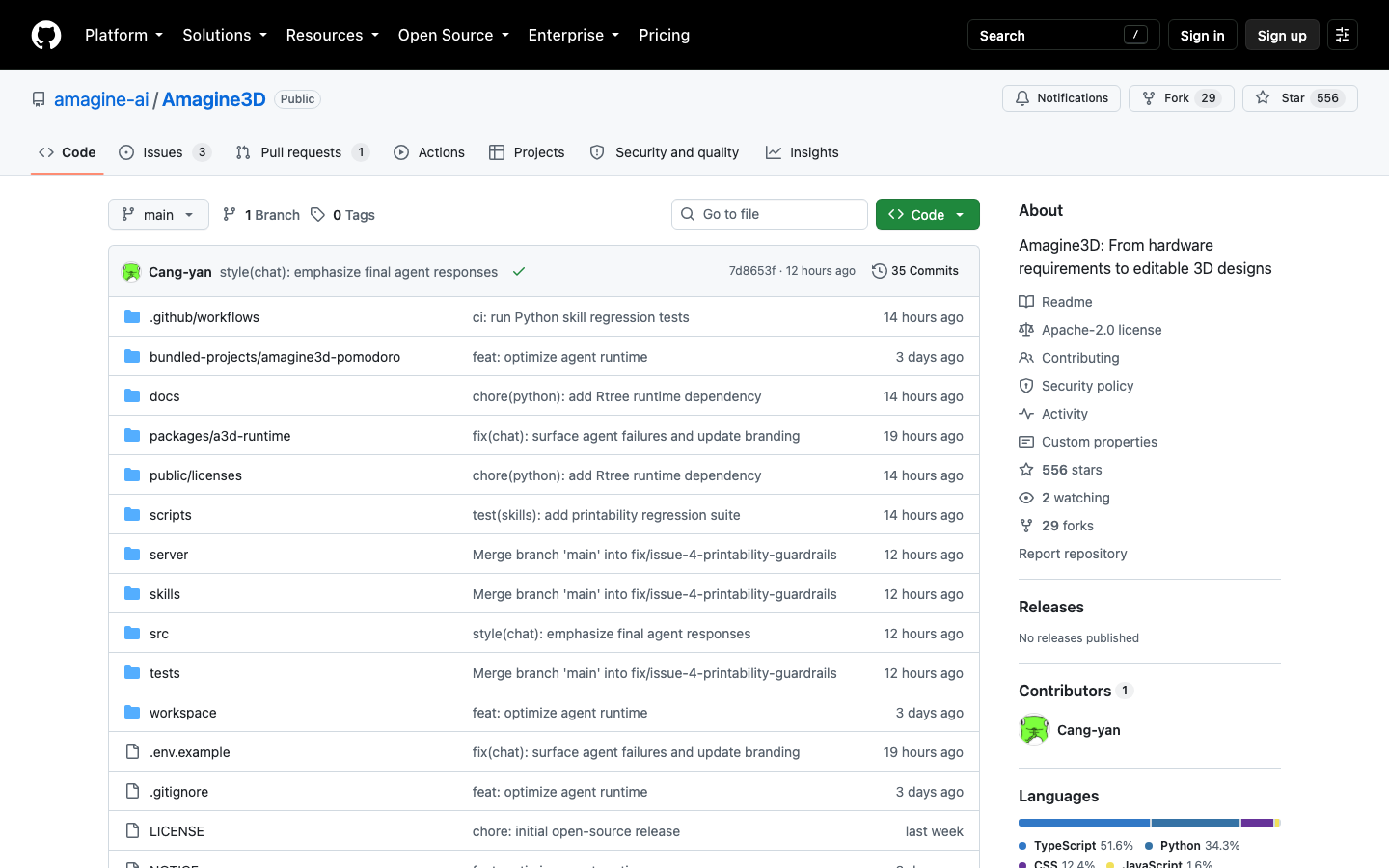The width and height of the screenshot is (1389, 868).
Task: Focus the Go to file search field
Action: coord(770,214)
